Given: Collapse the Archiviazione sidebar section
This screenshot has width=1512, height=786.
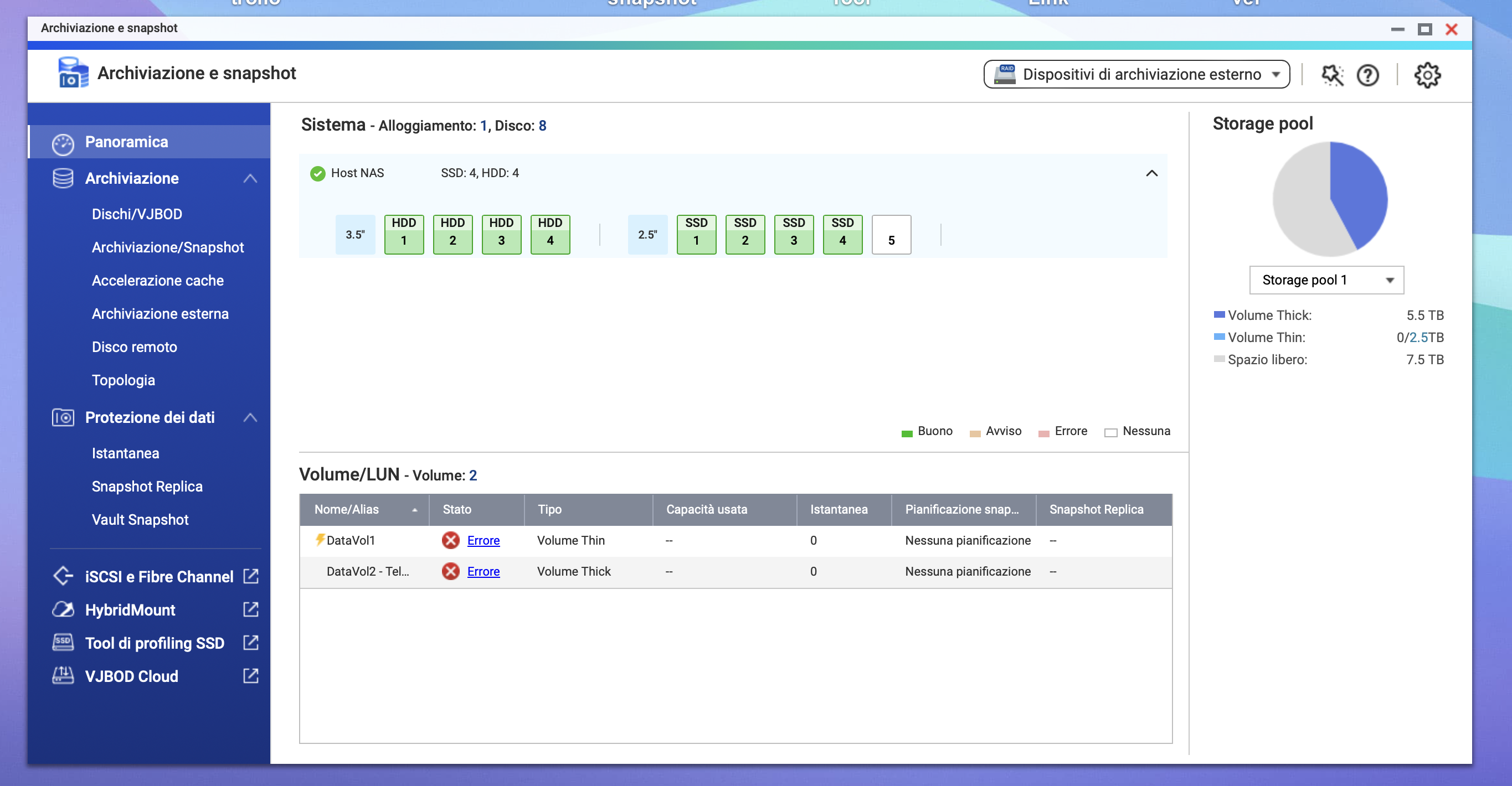Looking at the screenshot, I should [250, 178].
